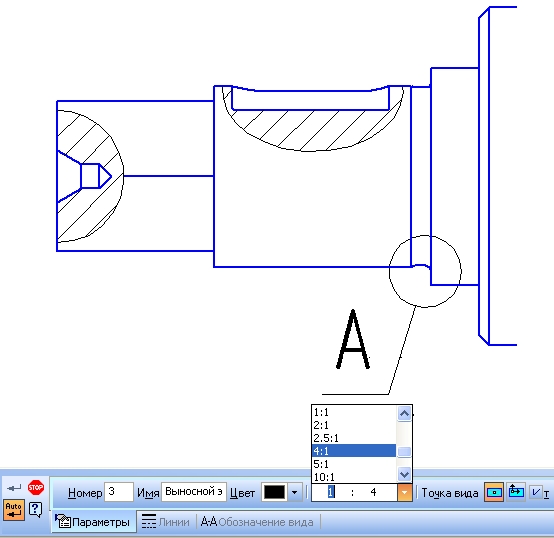Collapse the scale dropdown with orange arrow
The image size is (554, 538).
405,492
